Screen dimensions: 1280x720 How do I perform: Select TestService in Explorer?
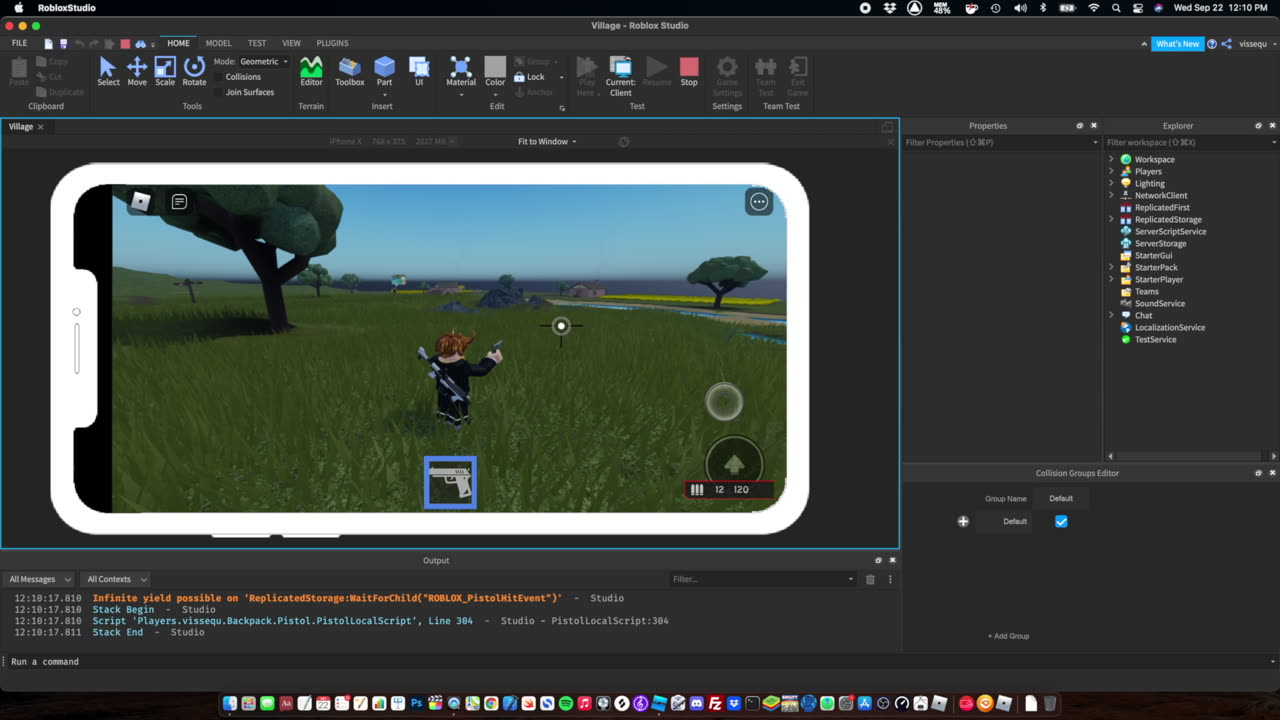1155,340
